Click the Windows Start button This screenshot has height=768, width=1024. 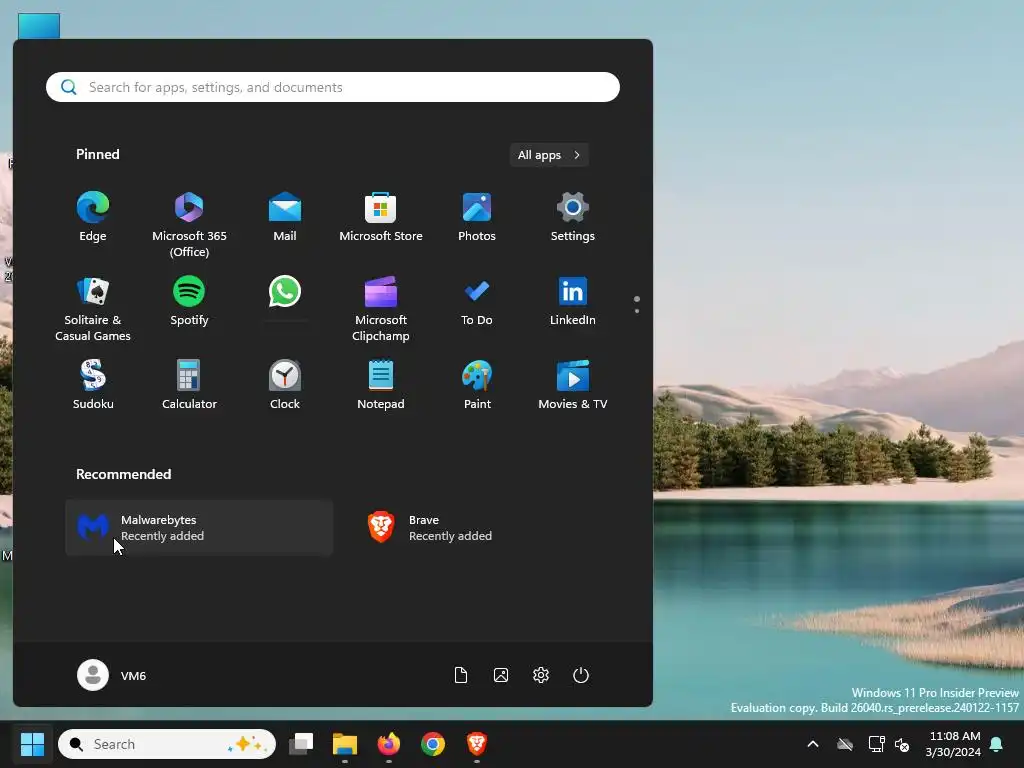[x=32, y=744]
